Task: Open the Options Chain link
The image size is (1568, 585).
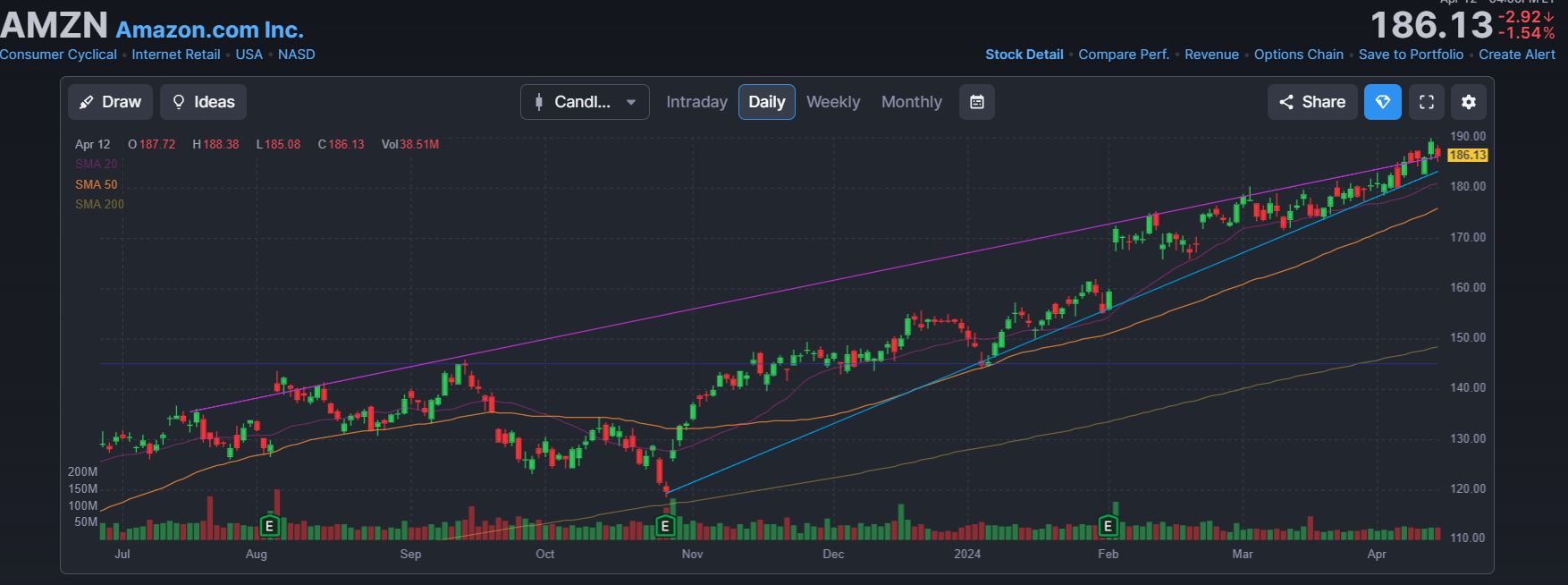Action: point(1298,55)
